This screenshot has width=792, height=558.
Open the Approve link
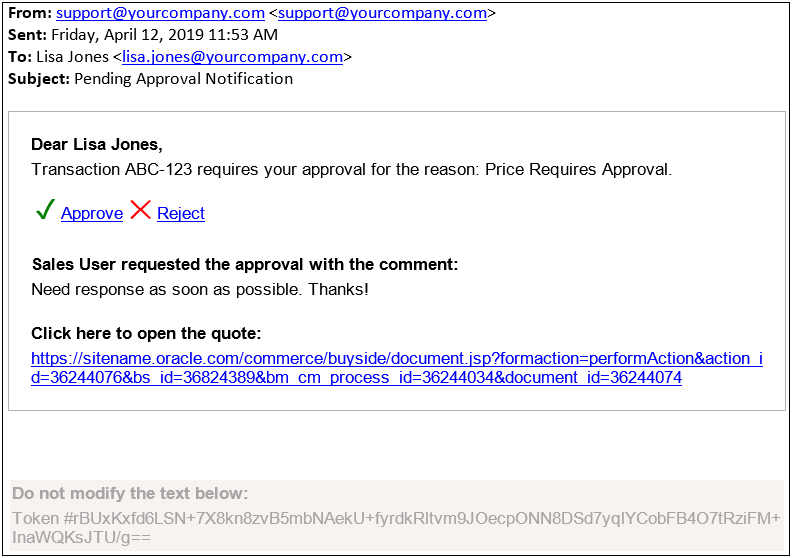[x=92, y=213]
